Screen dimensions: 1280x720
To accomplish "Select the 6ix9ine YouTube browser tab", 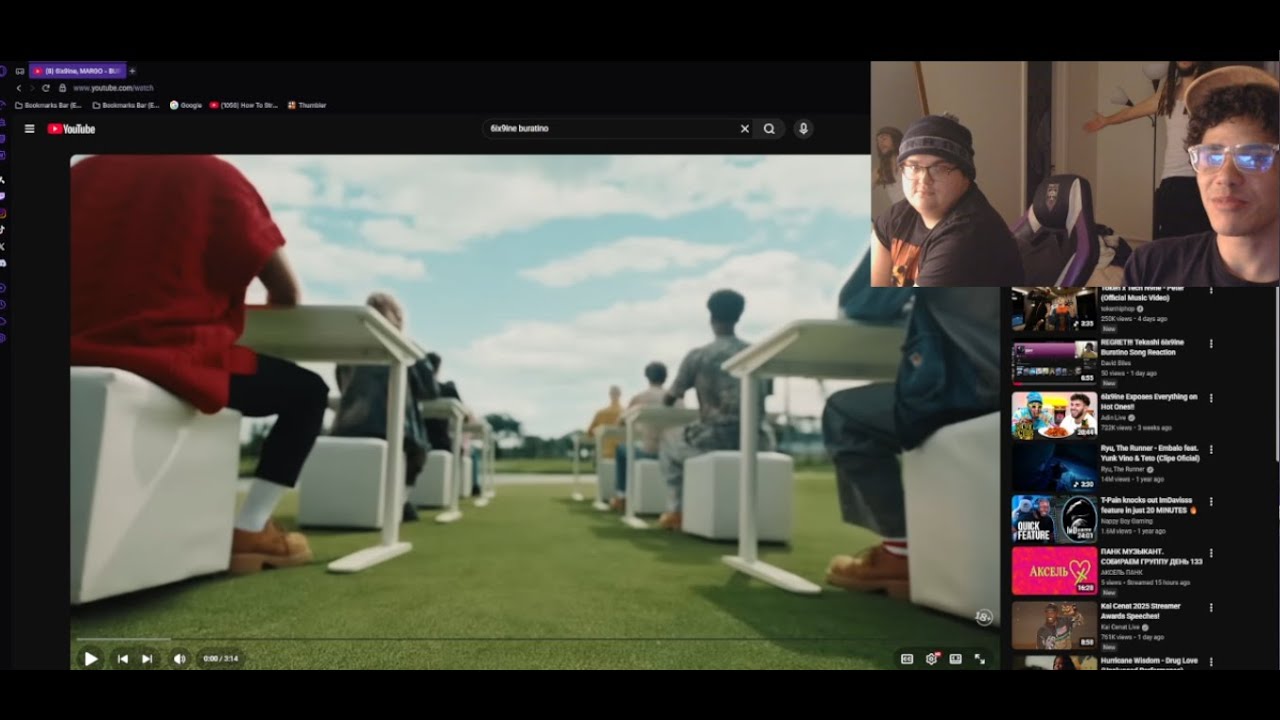I will [77, 71].
